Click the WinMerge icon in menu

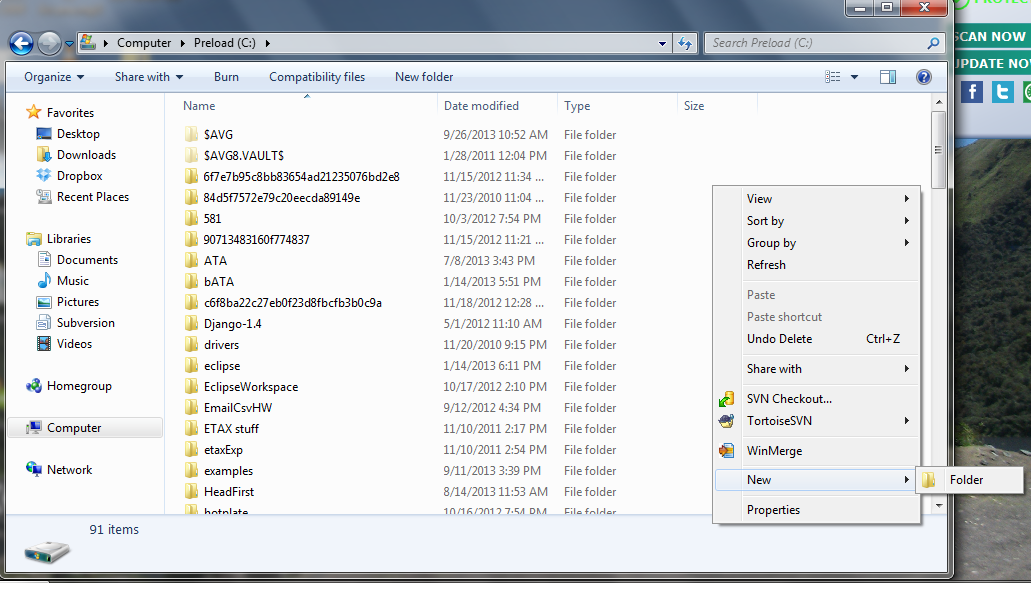coord(727,451)
